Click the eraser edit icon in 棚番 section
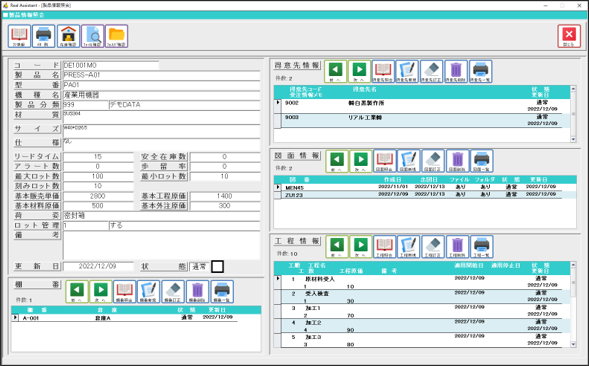Image resolution: width=589 pixels, height=366 pixels. point(173,292)
